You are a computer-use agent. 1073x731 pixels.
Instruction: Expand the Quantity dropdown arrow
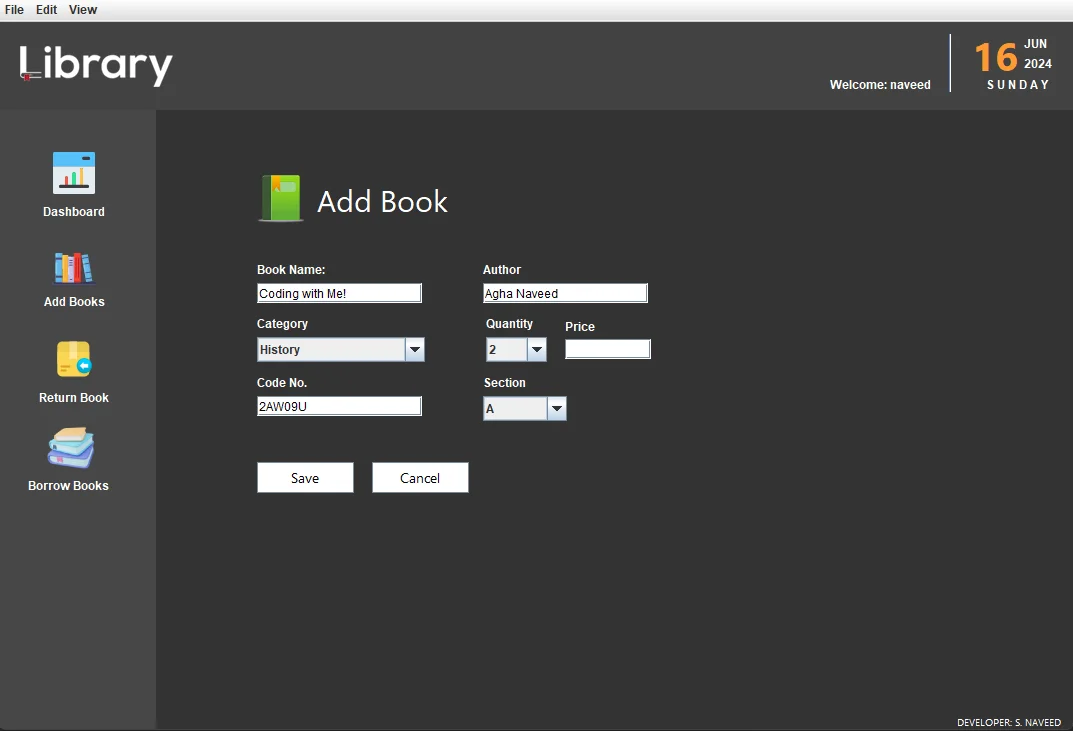point(537,350)
